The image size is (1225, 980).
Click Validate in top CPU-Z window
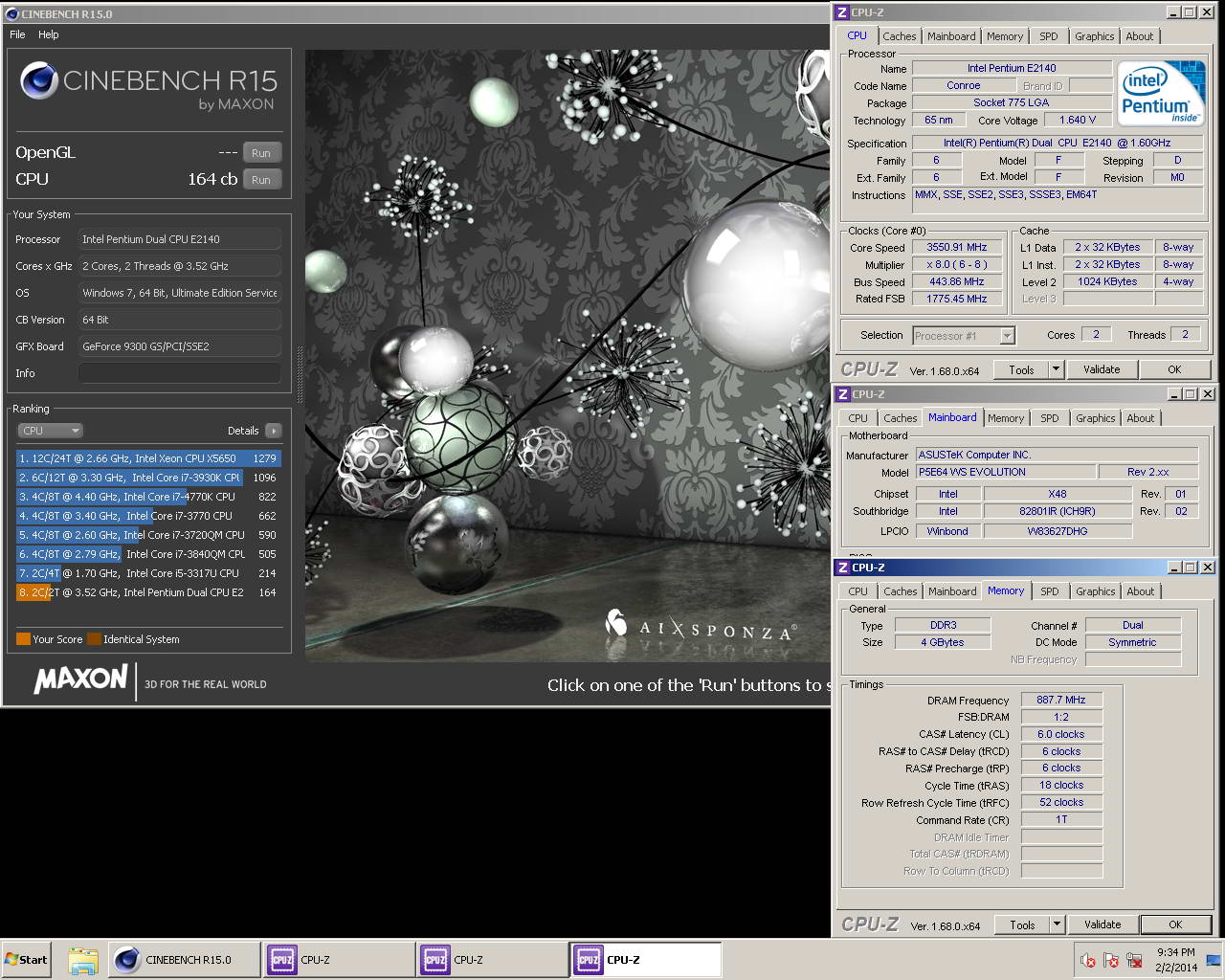[1102, 369]
